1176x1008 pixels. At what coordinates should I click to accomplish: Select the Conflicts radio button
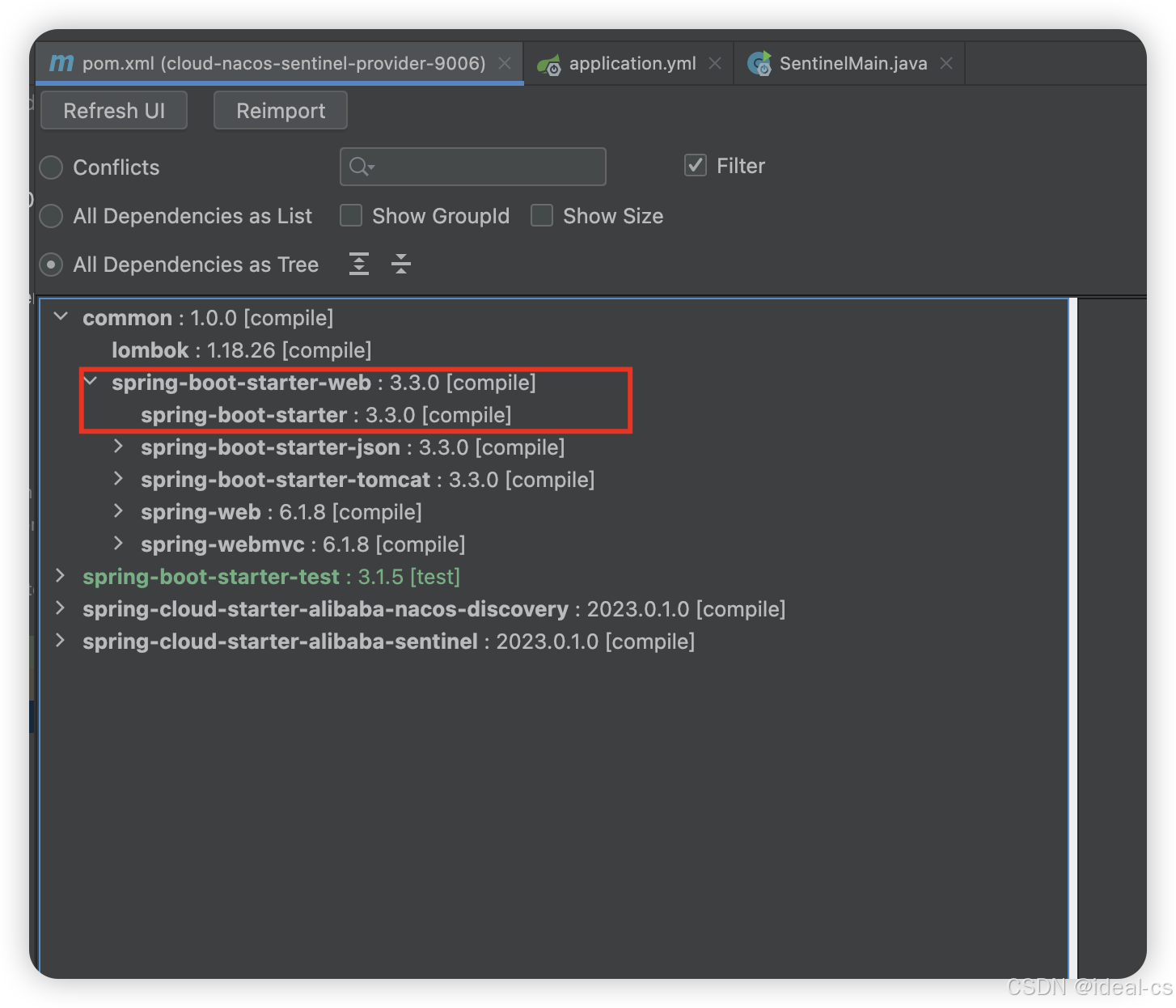coord(51,167)
